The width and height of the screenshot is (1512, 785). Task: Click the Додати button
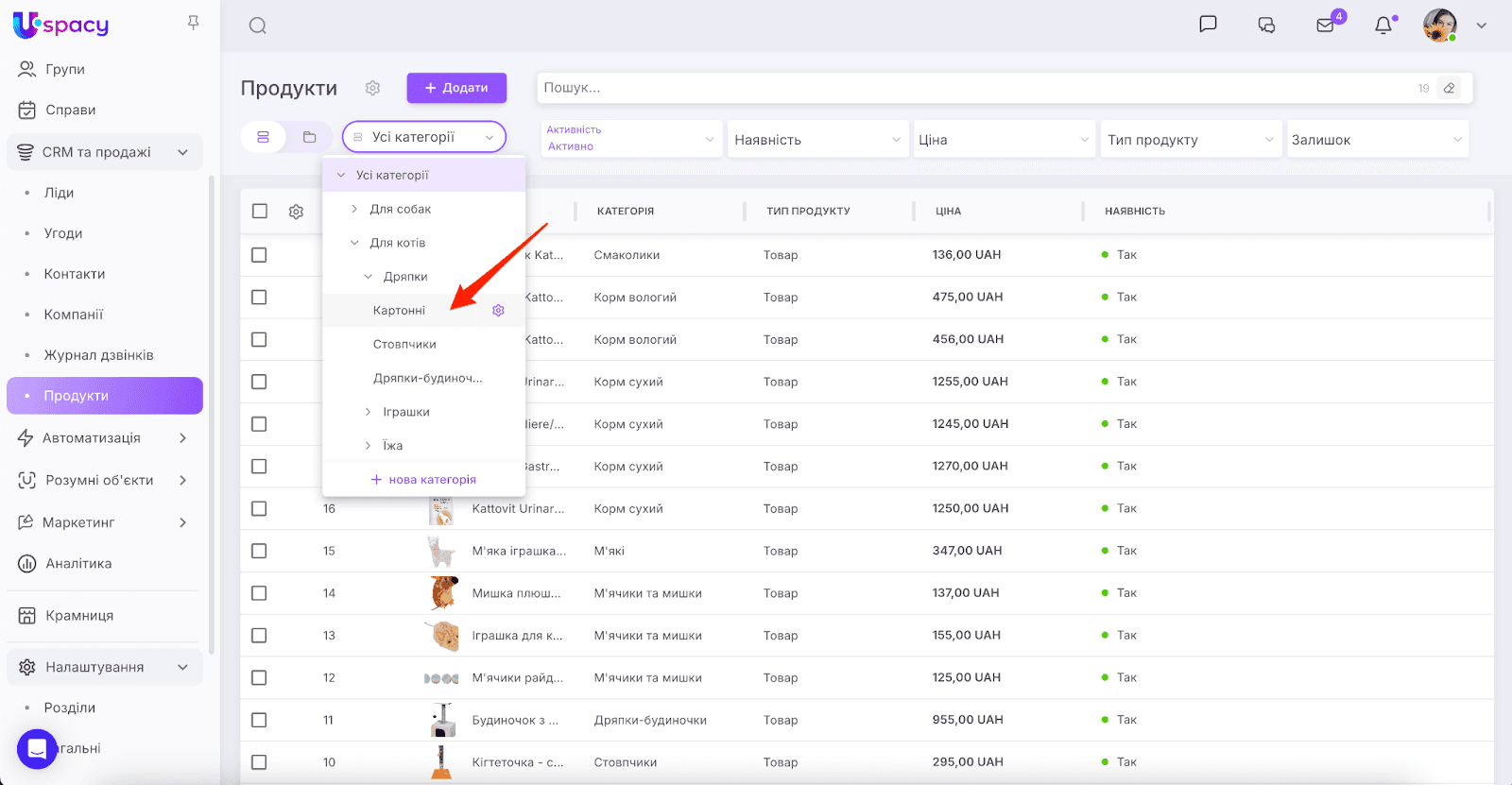(x=456, y=88)
